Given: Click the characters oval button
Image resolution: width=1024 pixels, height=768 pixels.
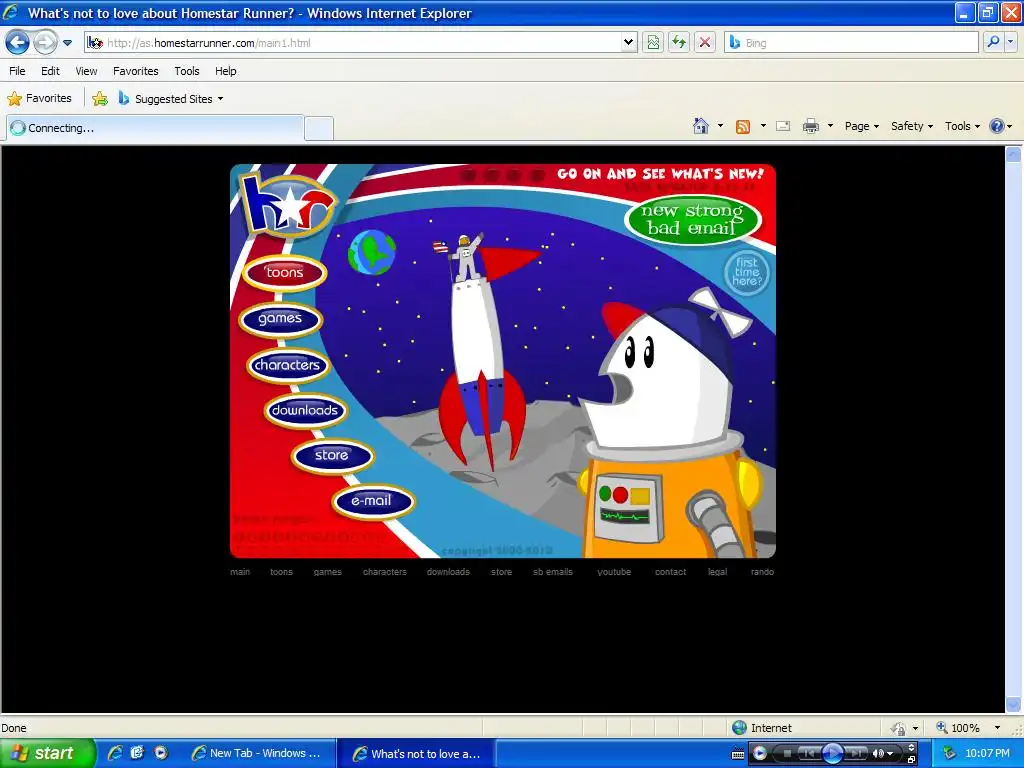Looking at the screenshot, I should coord(287,365).
